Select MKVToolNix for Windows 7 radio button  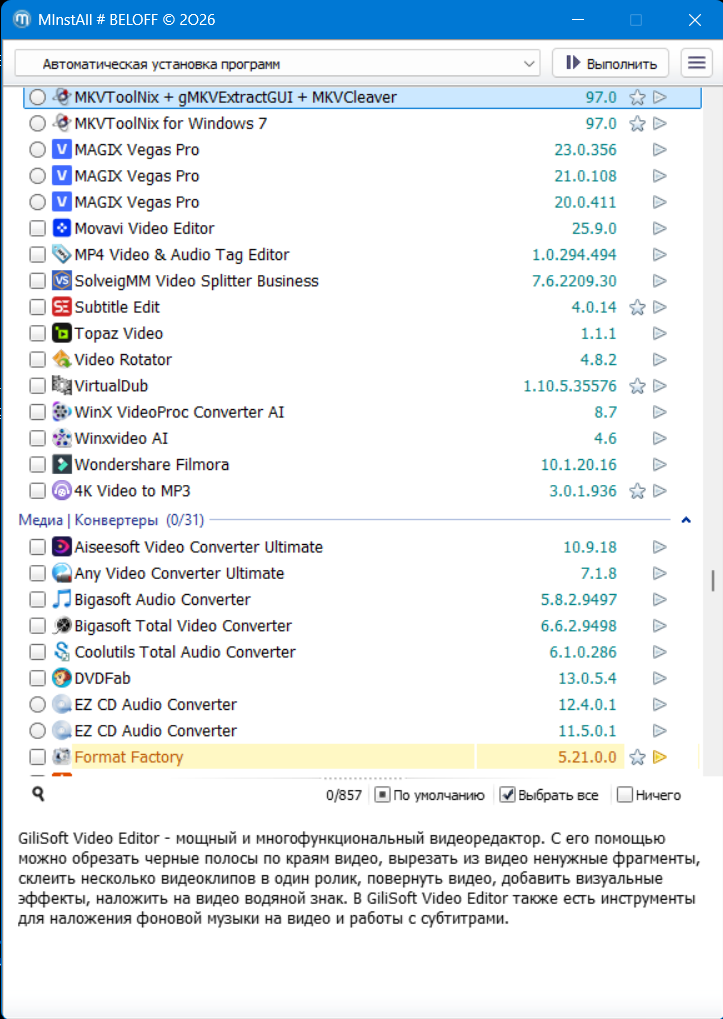[38, 123]
